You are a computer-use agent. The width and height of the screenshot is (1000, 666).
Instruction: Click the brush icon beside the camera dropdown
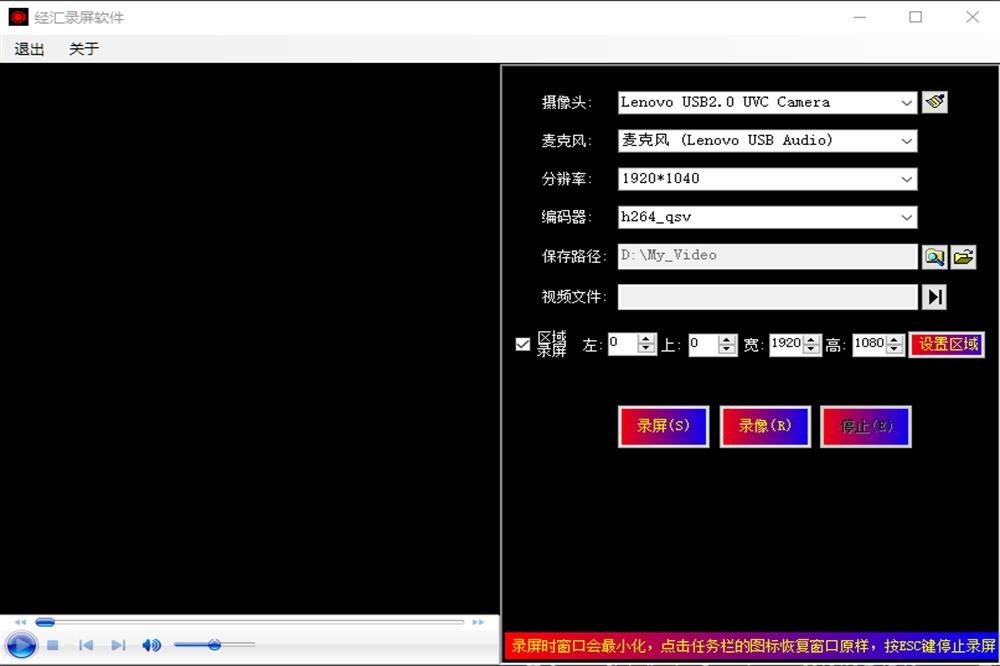(934, 102)
